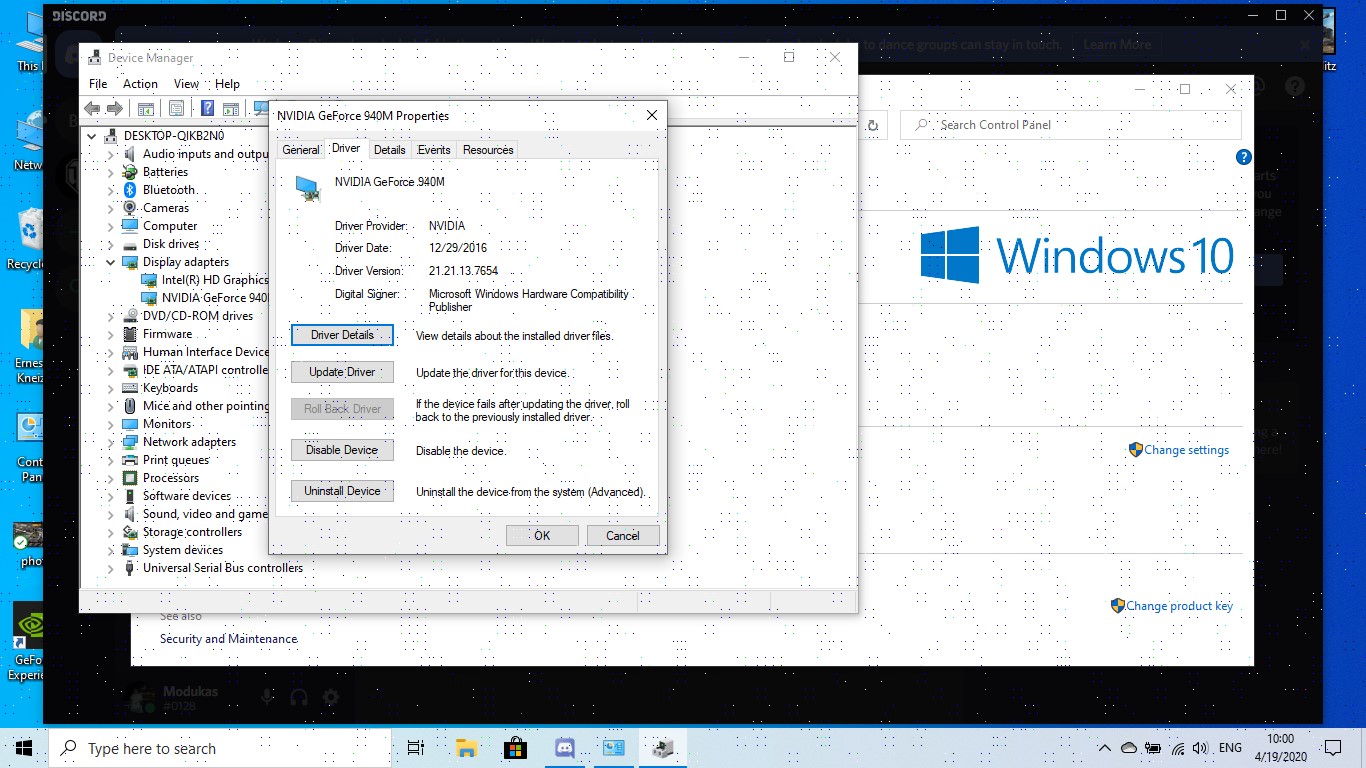
Task: Collapse the Display adapters tree node arrow
Action: 111,262
